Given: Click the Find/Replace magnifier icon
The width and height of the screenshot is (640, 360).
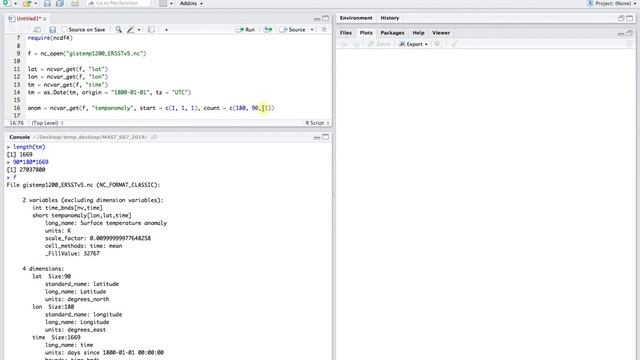Looking at the screenshot, I should tap(118, 30).
